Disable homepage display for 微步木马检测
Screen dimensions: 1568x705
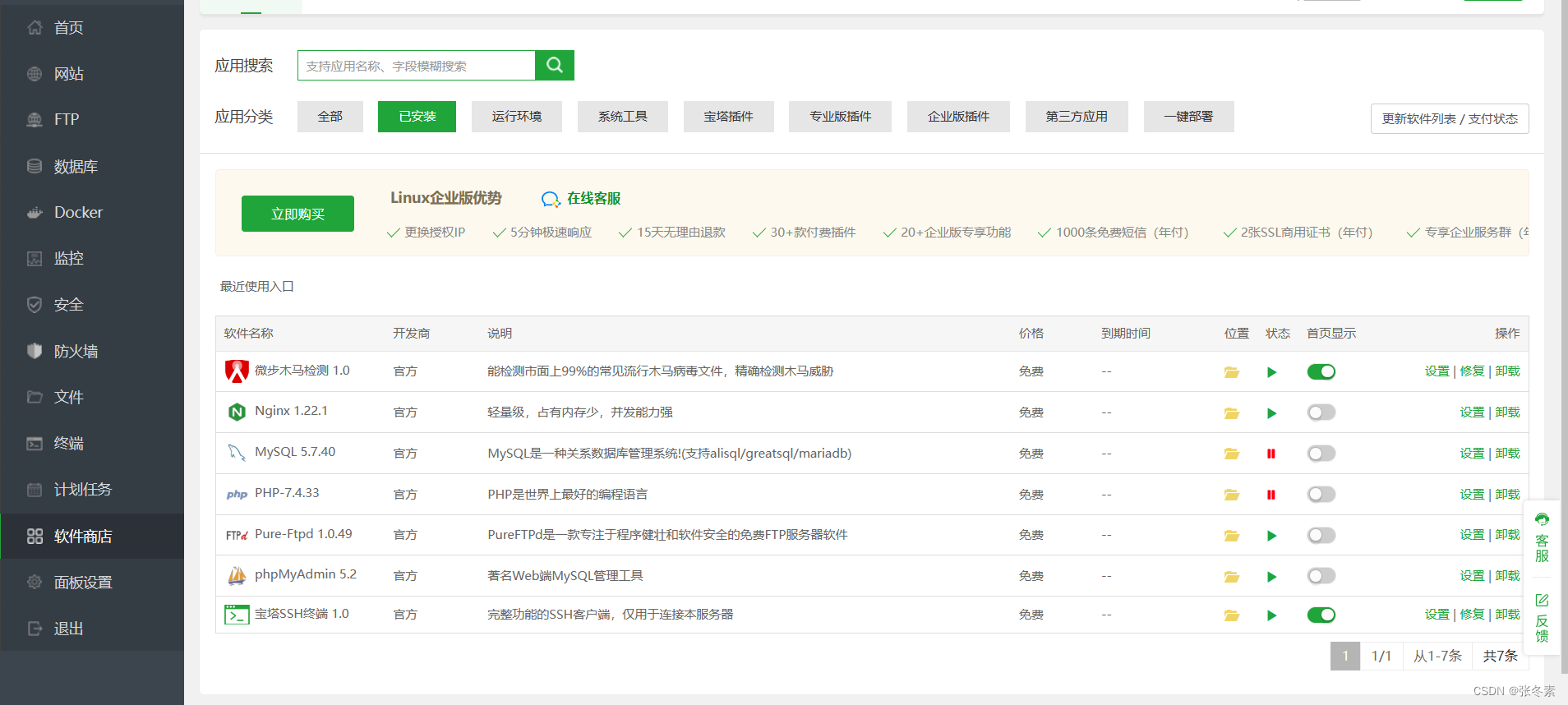[x=1321, y=372]
